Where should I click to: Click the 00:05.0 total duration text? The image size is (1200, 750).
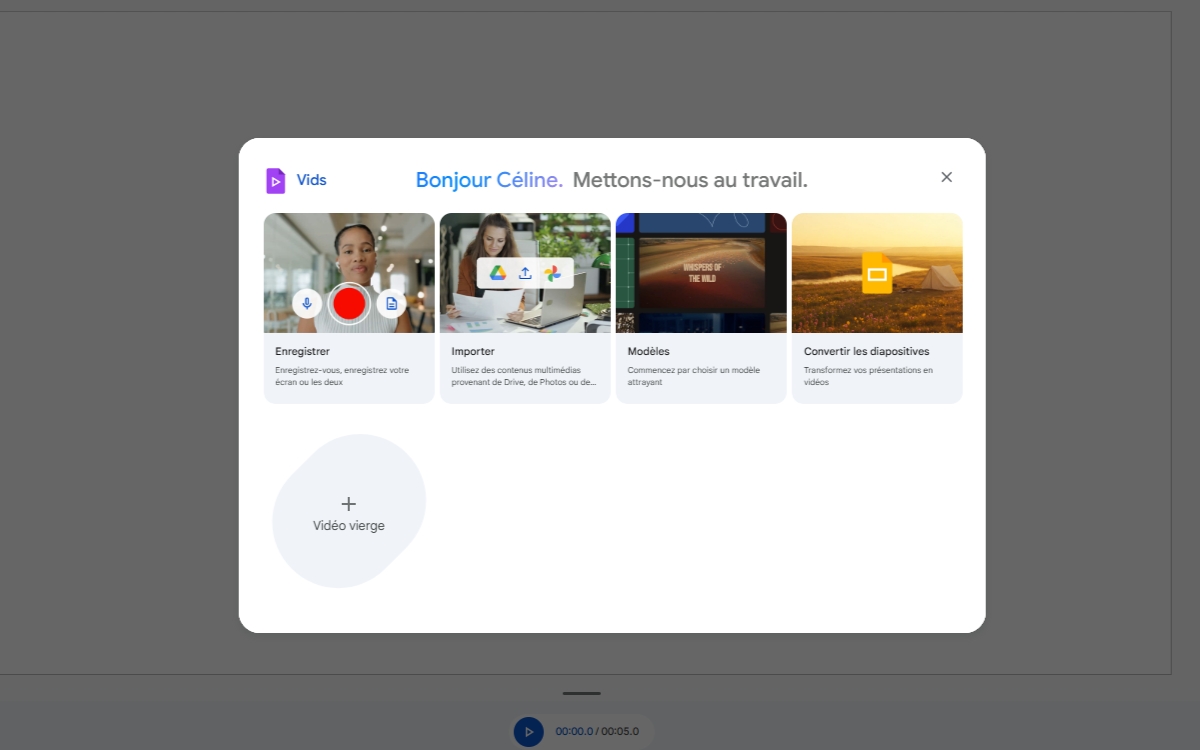click(620, 731)
